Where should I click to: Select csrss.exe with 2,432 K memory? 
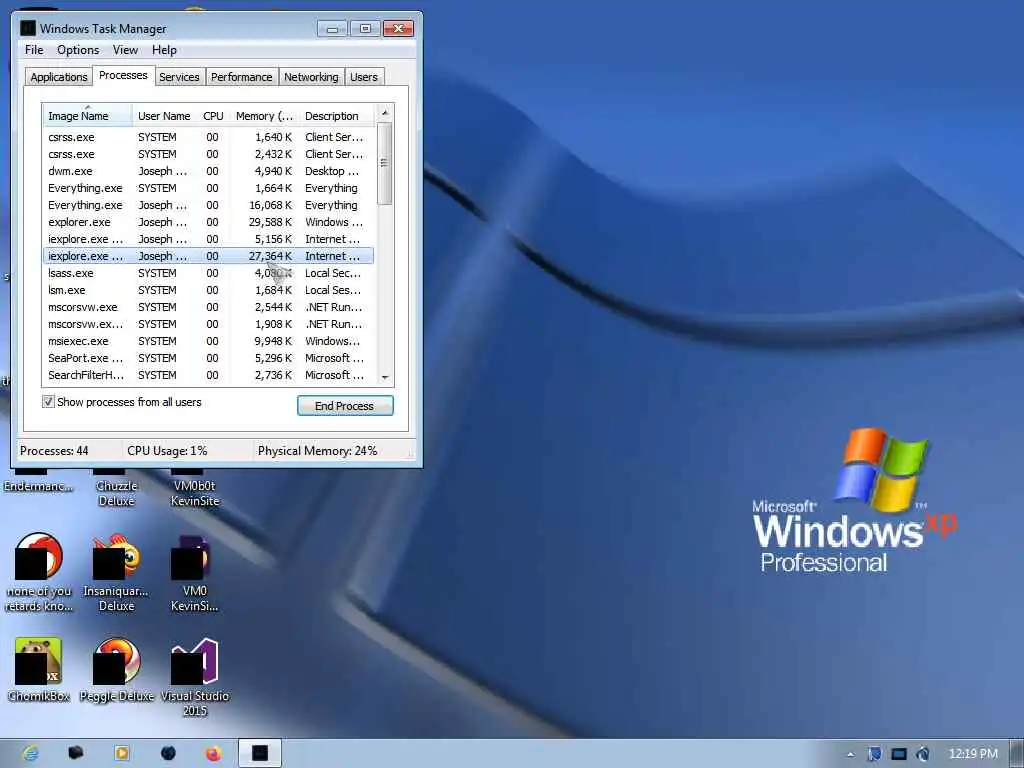pos(209,154)
